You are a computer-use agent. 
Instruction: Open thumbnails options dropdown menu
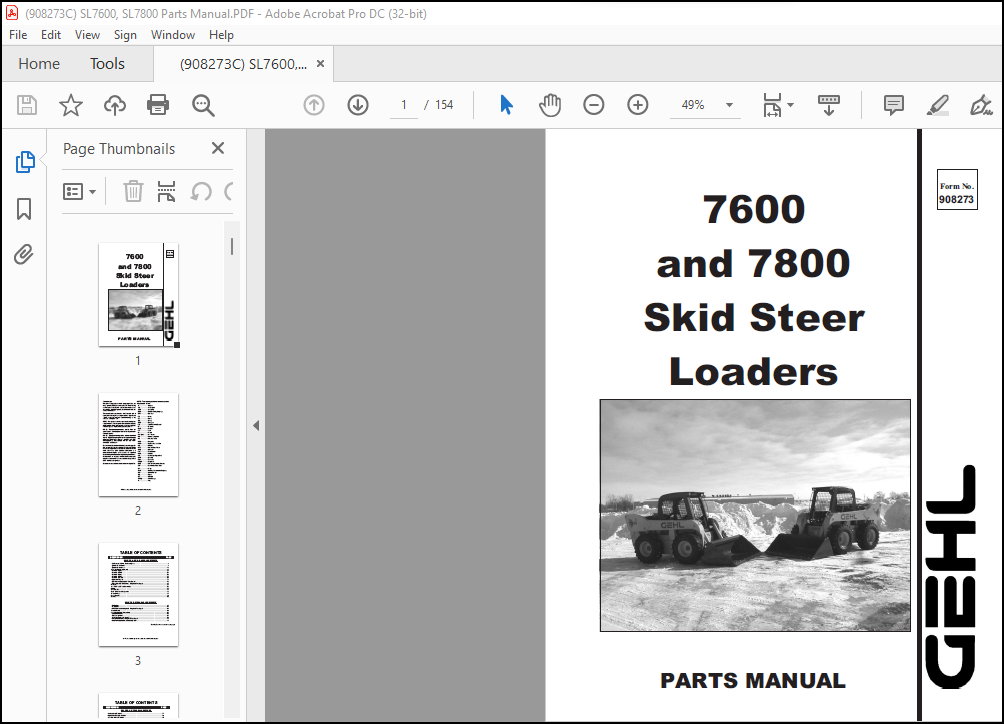[79, 191]
